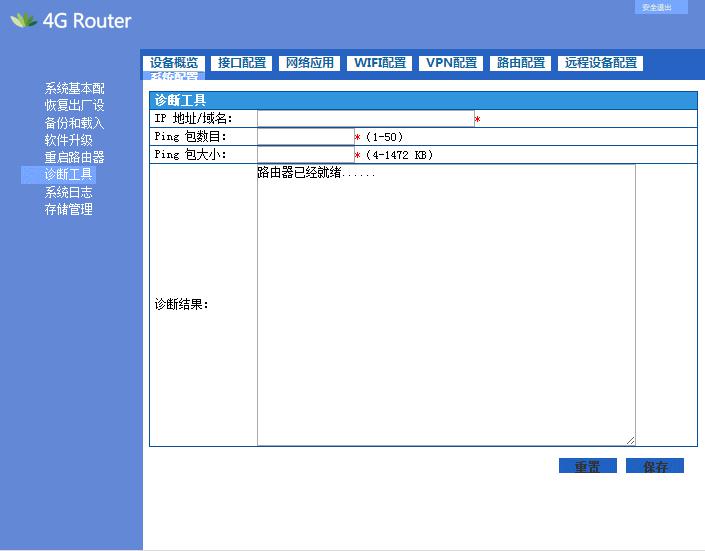Click 重启路由器 in the sidebar

click(74, 157)
